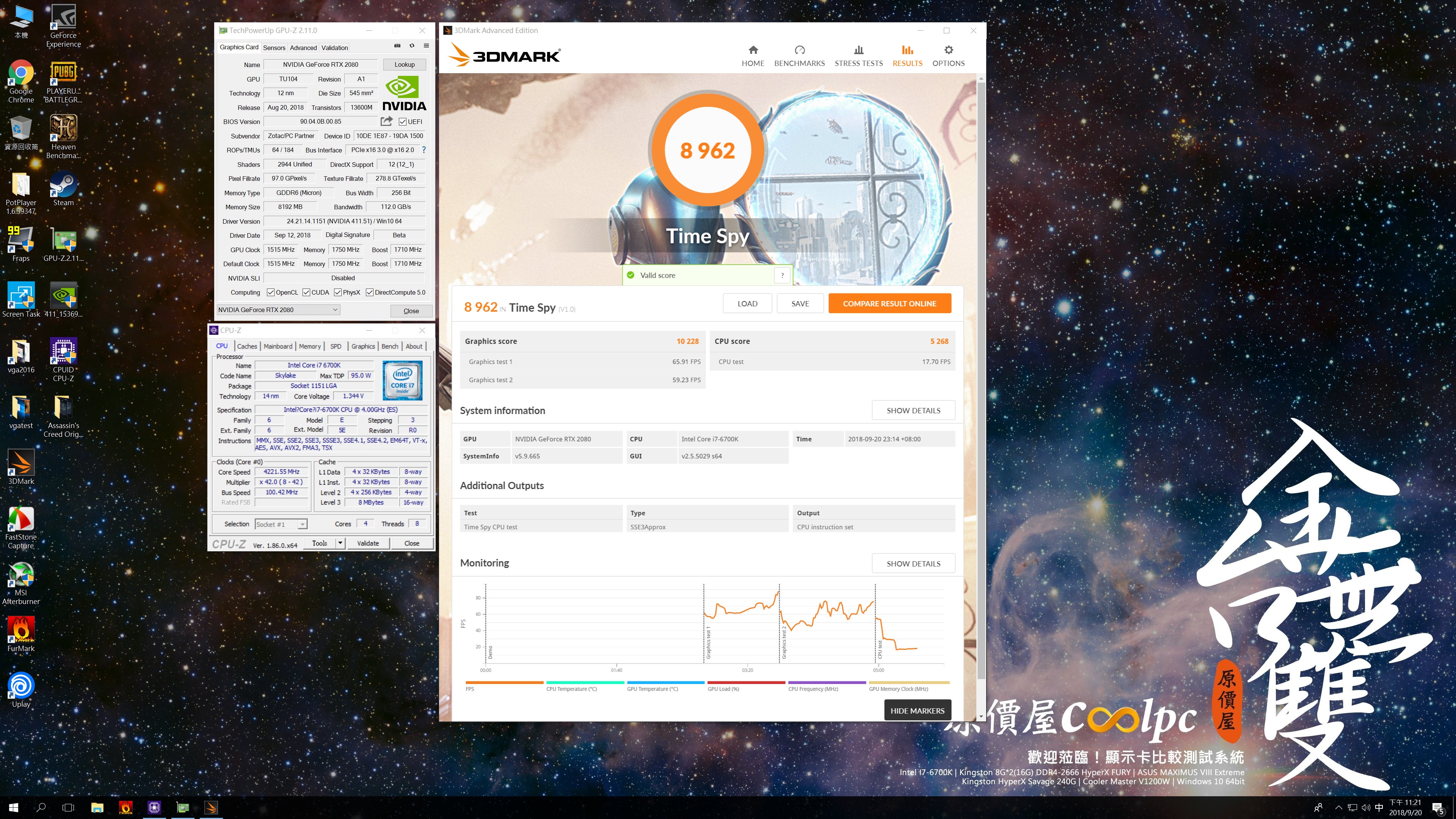This screenshot has width=1456, height=819.
Task: Switch to GPU-Z Advanced tab
Action: click(x=303, y=47)
